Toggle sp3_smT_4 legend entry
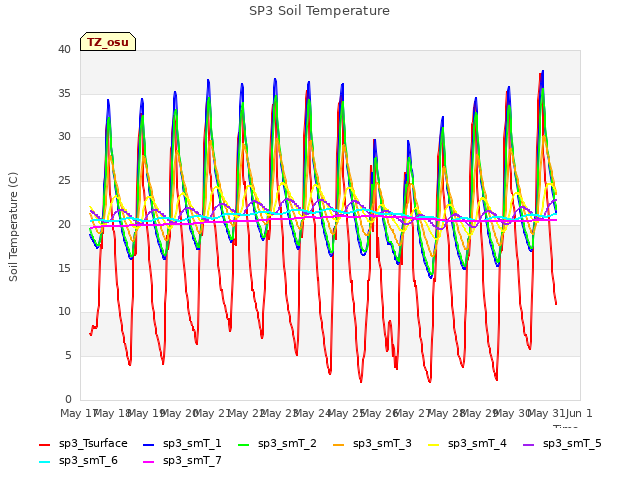This screenshot has height=480, width=640. pos(467,444)
